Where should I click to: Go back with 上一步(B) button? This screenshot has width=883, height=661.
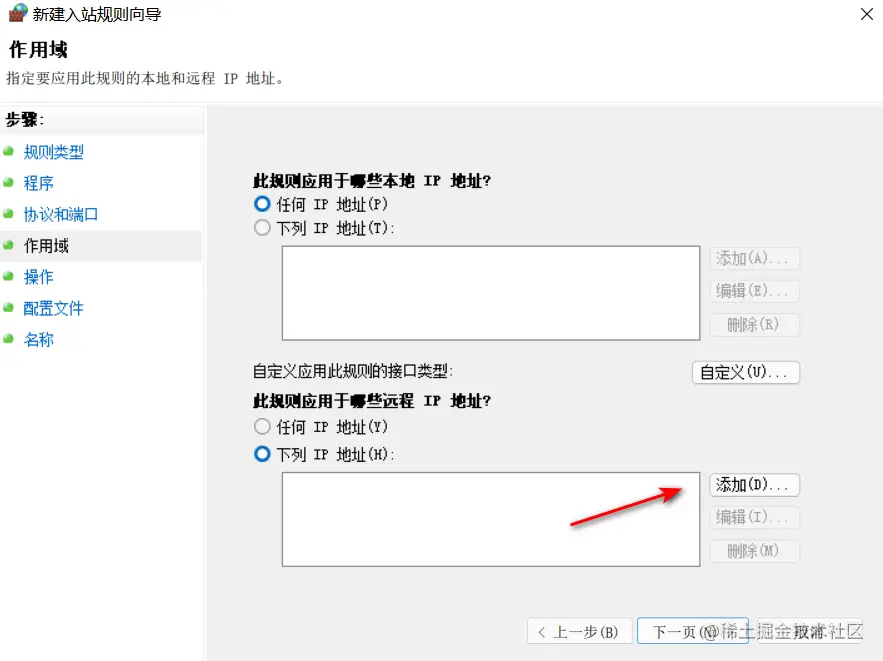point(579,631)
